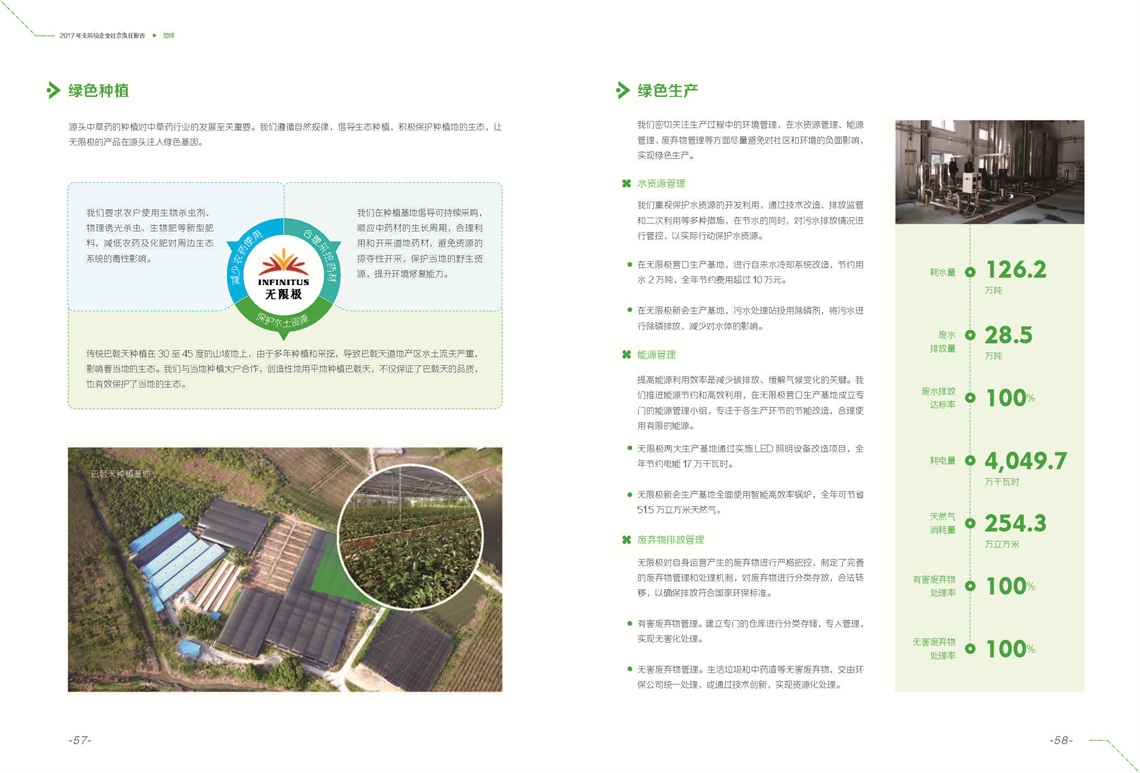Click page number -57-
Viewport: 1140px width, 773px height.
80,740
